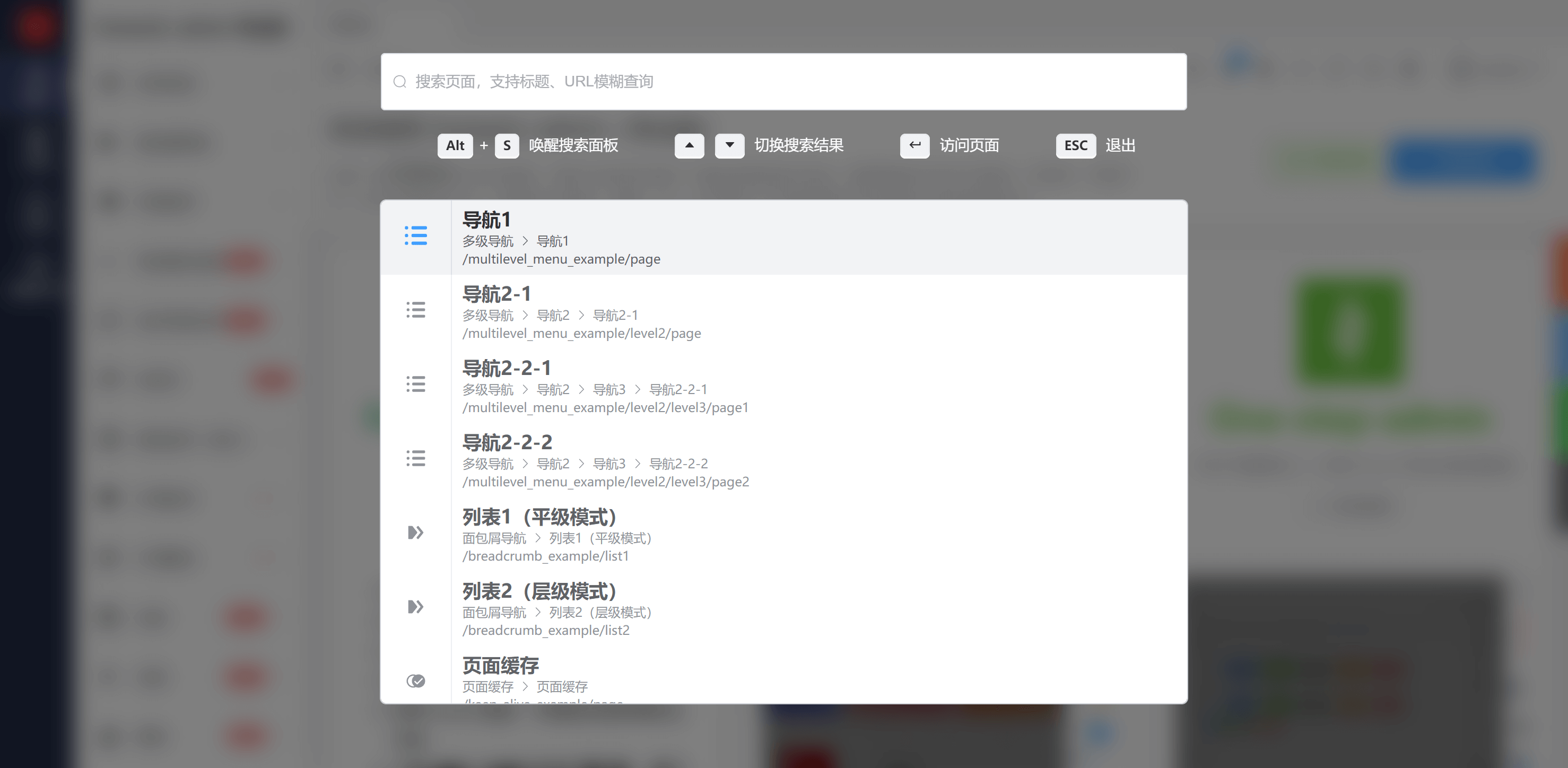
Task: Click the list icon beside 导航2-2-2
Action: (x=416, y=458)
